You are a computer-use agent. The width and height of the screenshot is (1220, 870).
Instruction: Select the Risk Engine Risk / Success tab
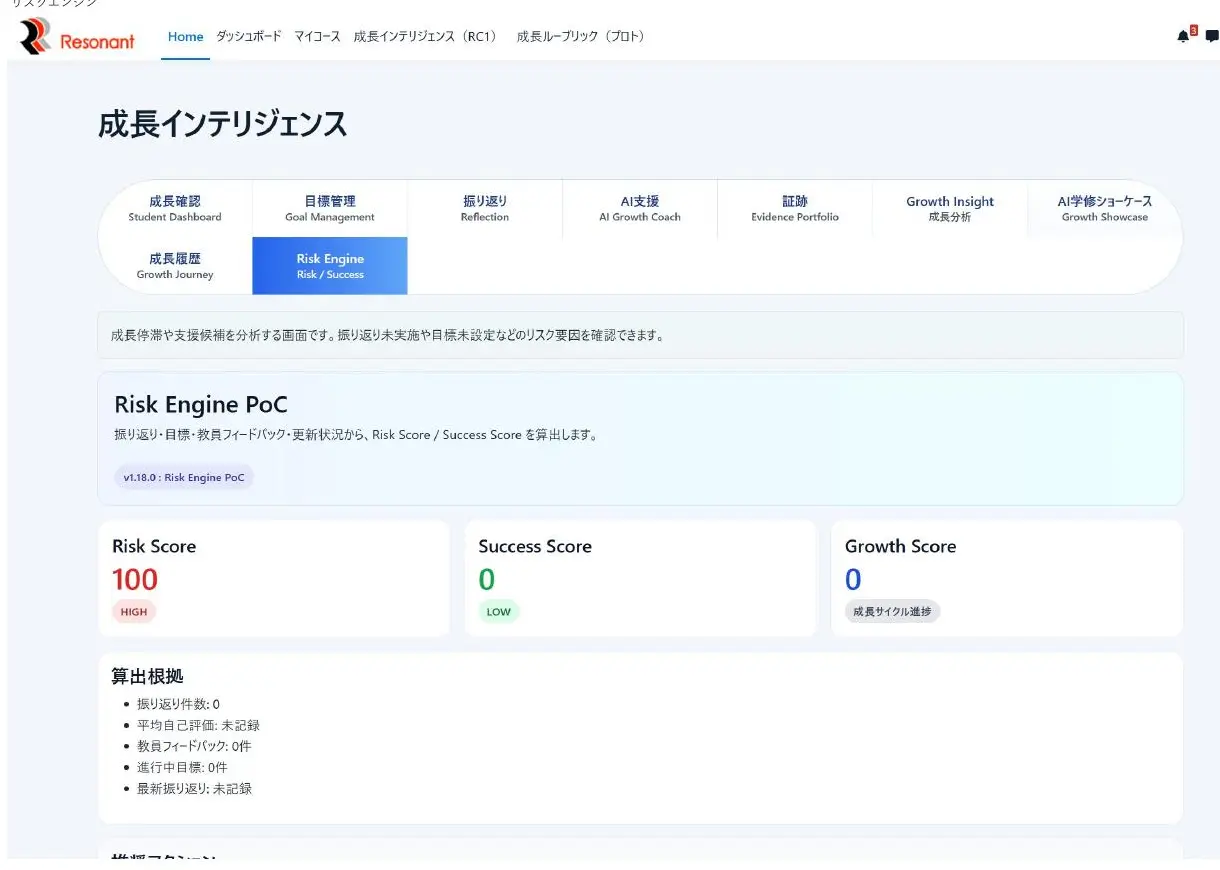(330, 266)
